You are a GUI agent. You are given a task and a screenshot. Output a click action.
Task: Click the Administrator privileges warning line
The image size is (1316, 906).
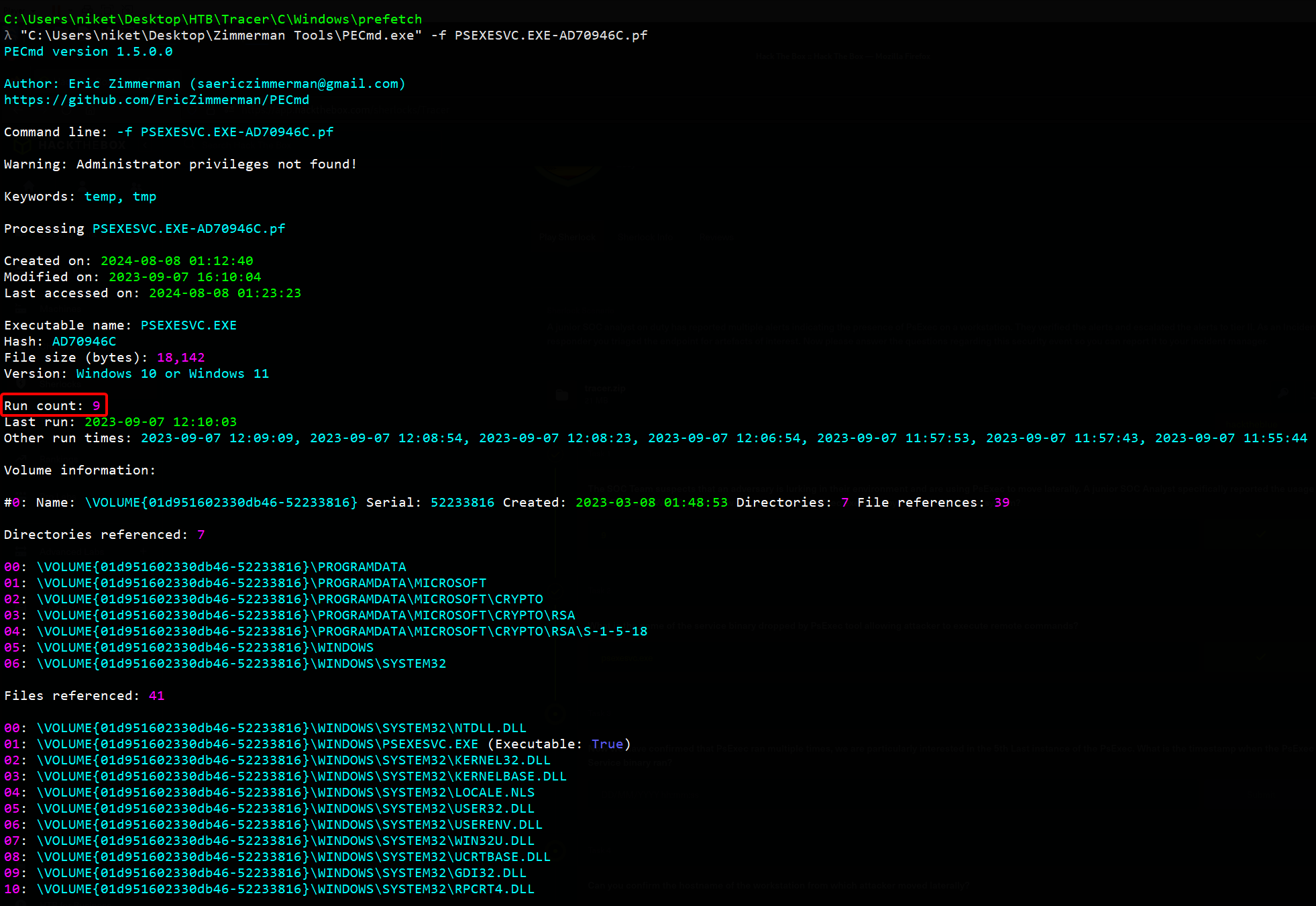click(181, 164)
